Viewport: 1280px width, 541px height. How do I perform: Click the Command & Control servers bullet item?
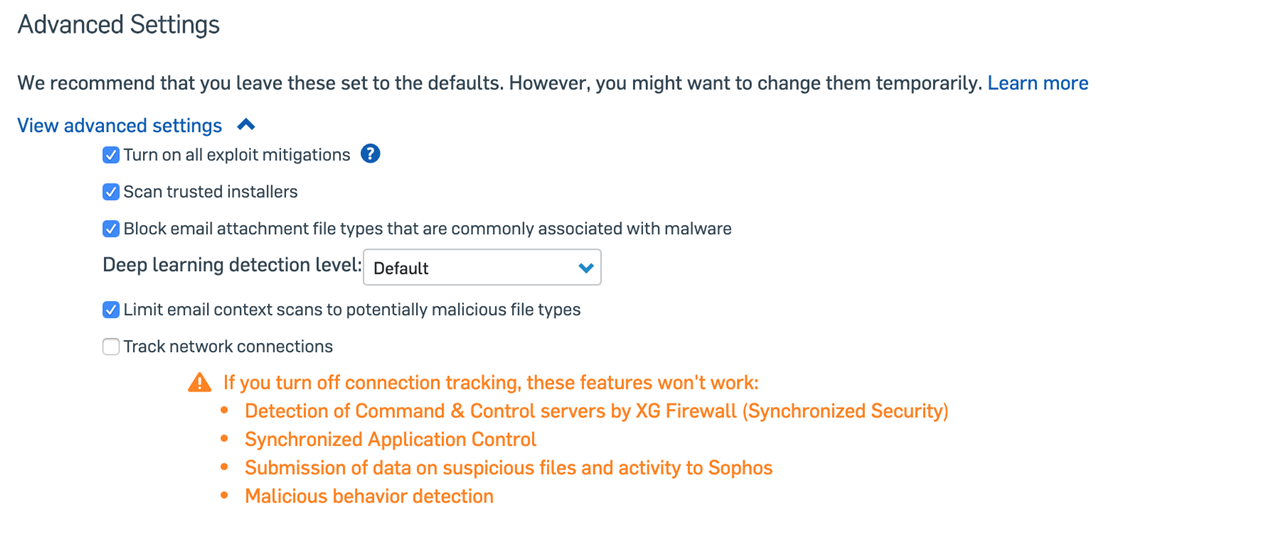(597, 411)
